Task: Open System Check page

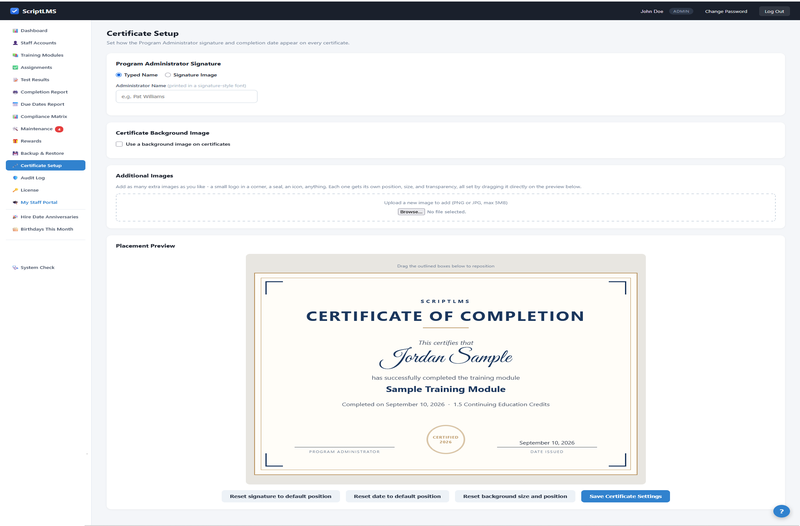Action: [45, 267]
